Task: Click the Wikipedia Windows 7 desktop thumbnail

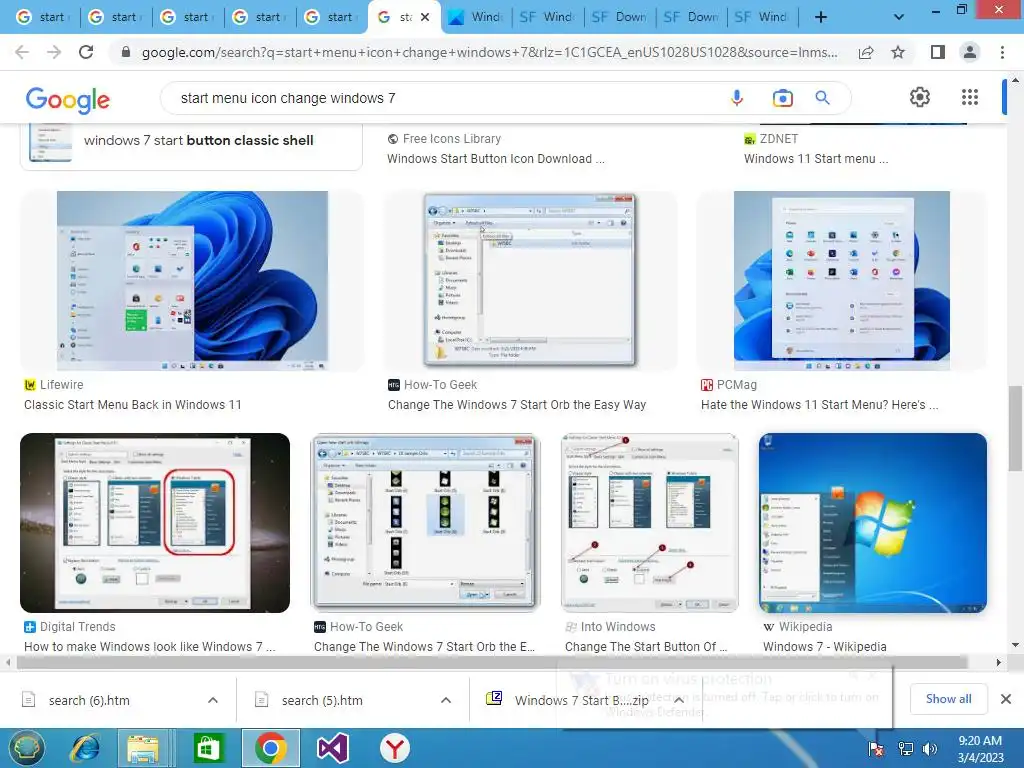Action: (x=872, y=522)
